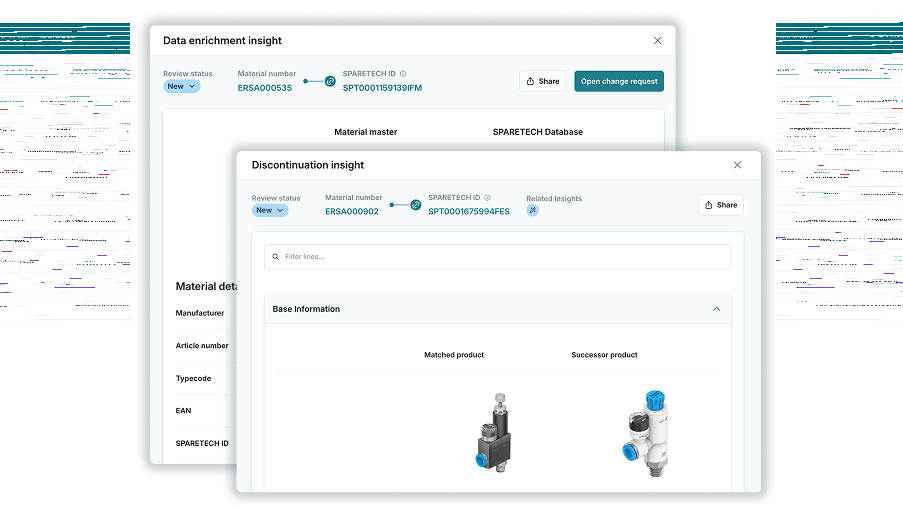Click the Related Insights icon
903x508 pixels.
pos(533,210)
